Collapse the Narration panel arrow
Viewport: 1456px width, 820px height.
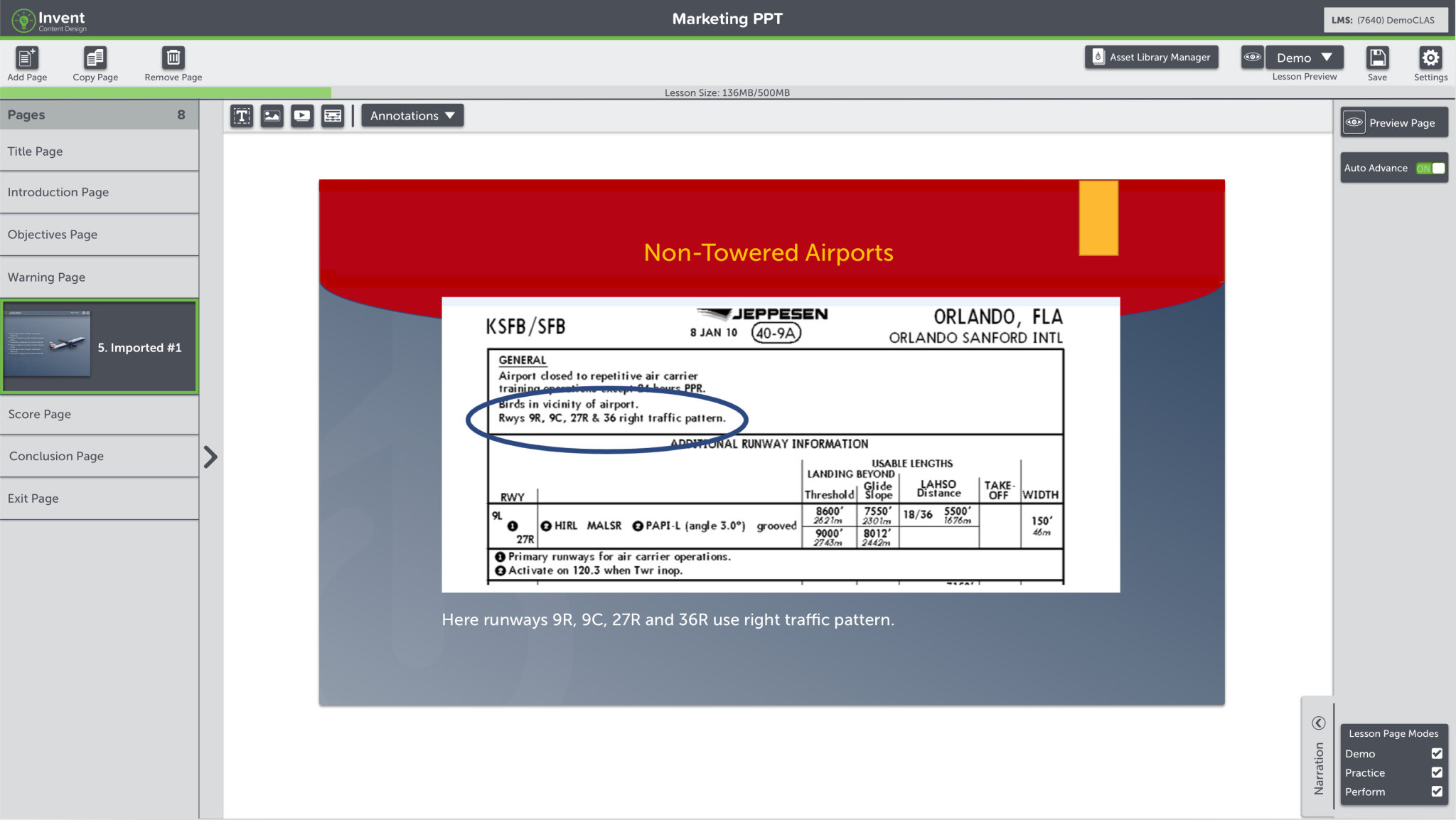[x=1318, y=723]
